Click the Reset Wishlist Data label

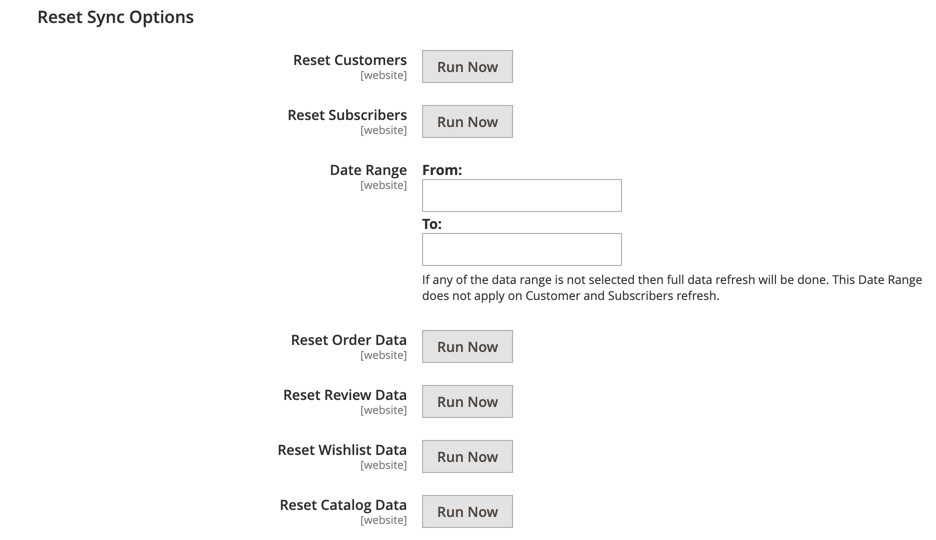342,450
